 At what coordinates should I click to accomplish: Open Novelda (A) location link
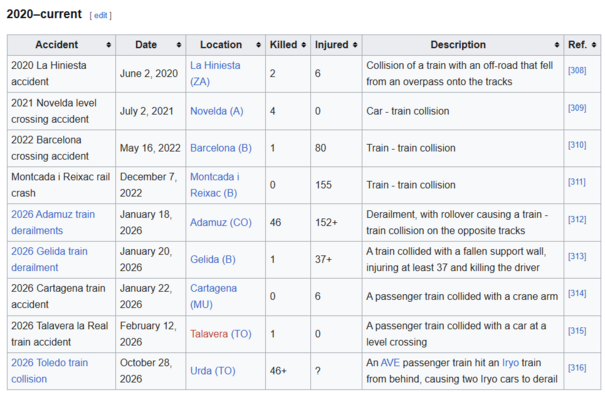tap(216, 111)
